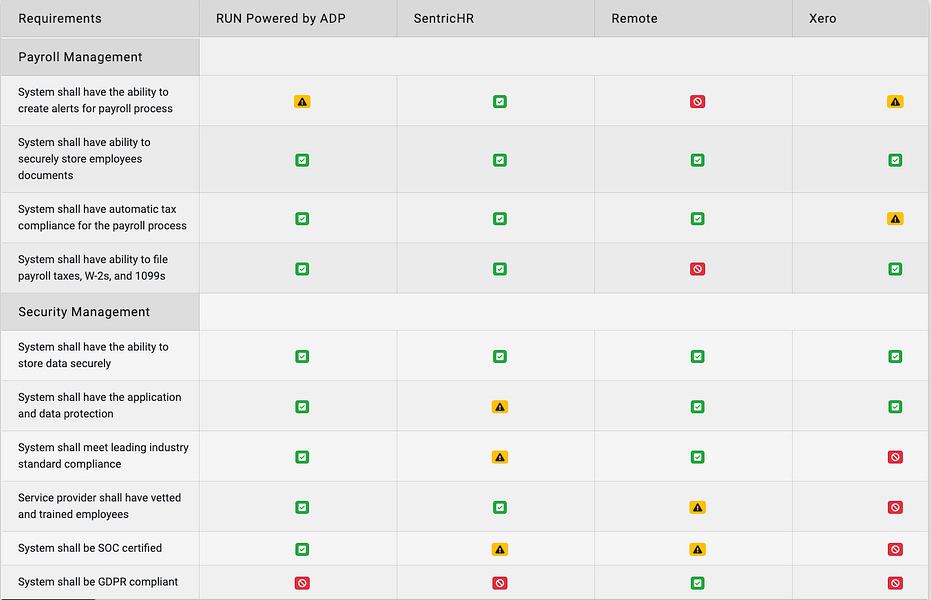Click Remote check for storing employee documents
The height and width of the screenshot is (600, 931).
point(698,160)
